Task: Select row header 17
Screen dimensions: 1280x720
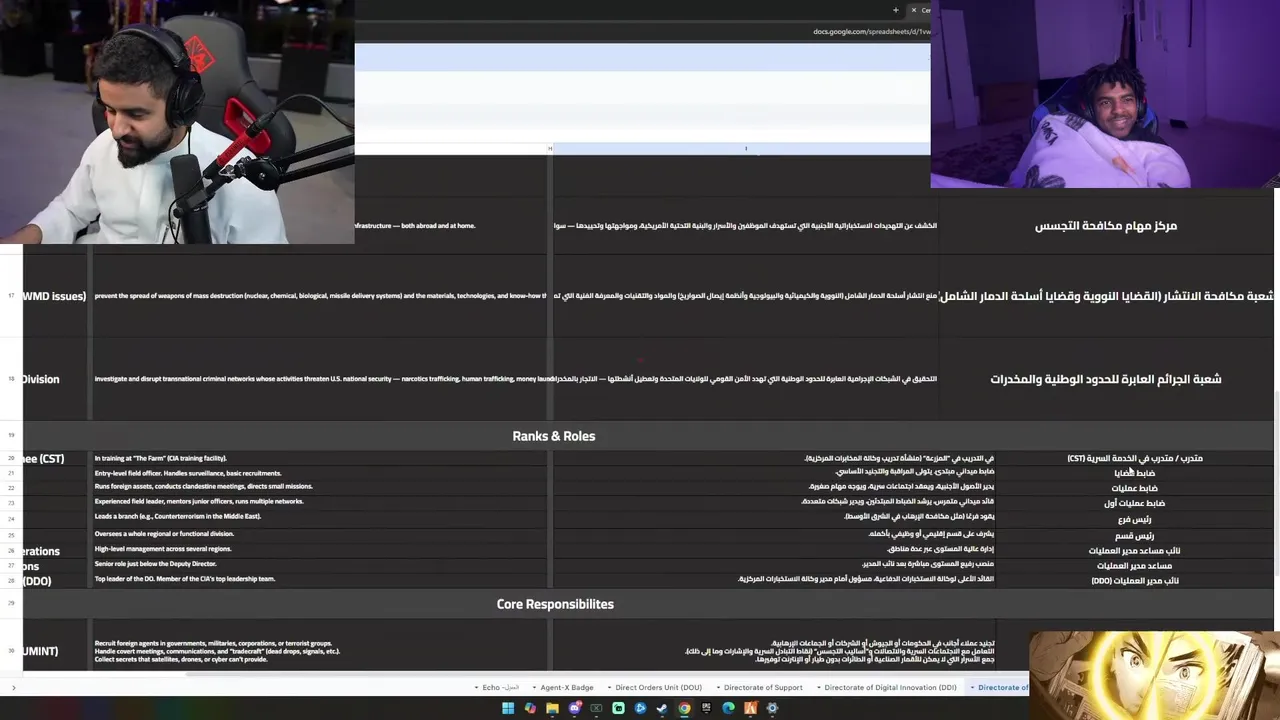Action: tap(11, 296)
